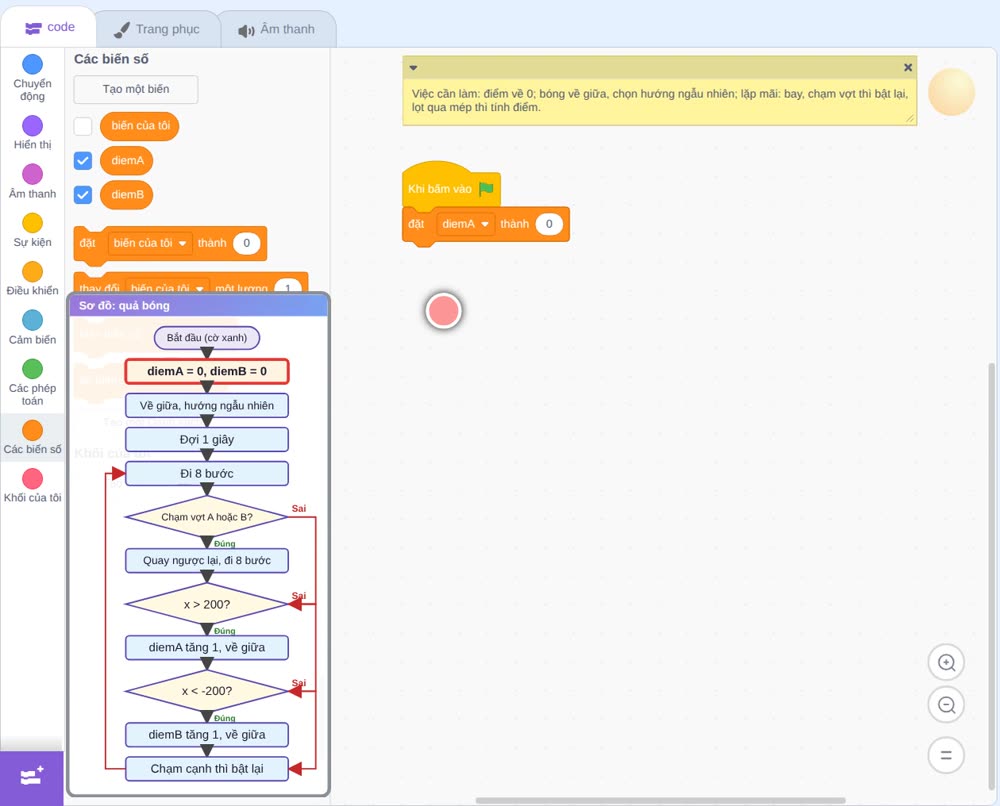Click the 'Sơ đồ: quả bóng' panel title
This screenshot has width=1000, height=806.
124,305
